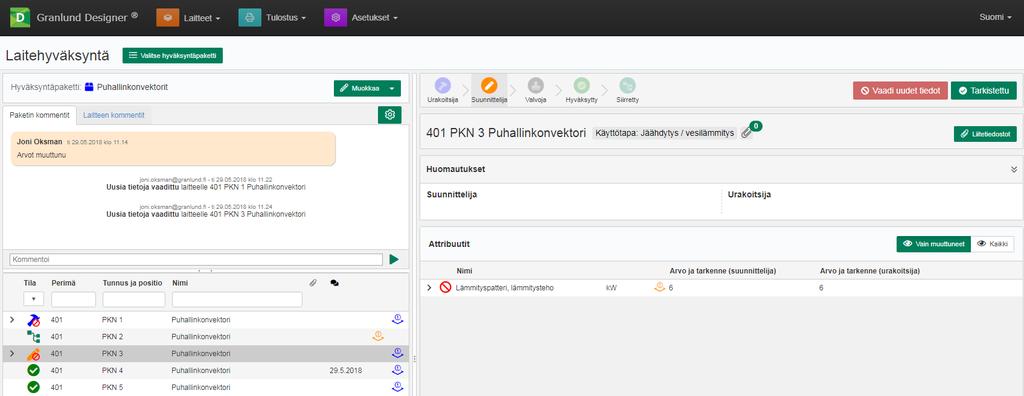Click the Perimä filter input field

click(73, 299)
